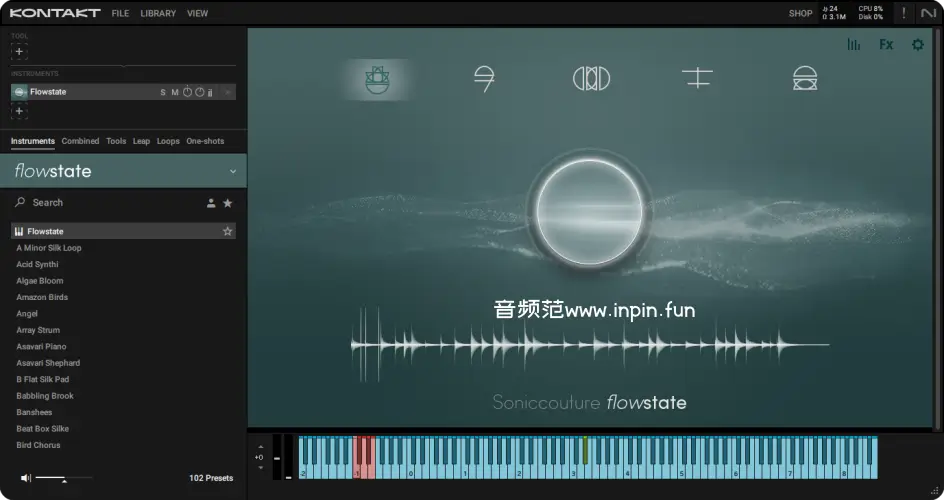Open the fourth page icon with the crossed lines

697,78
